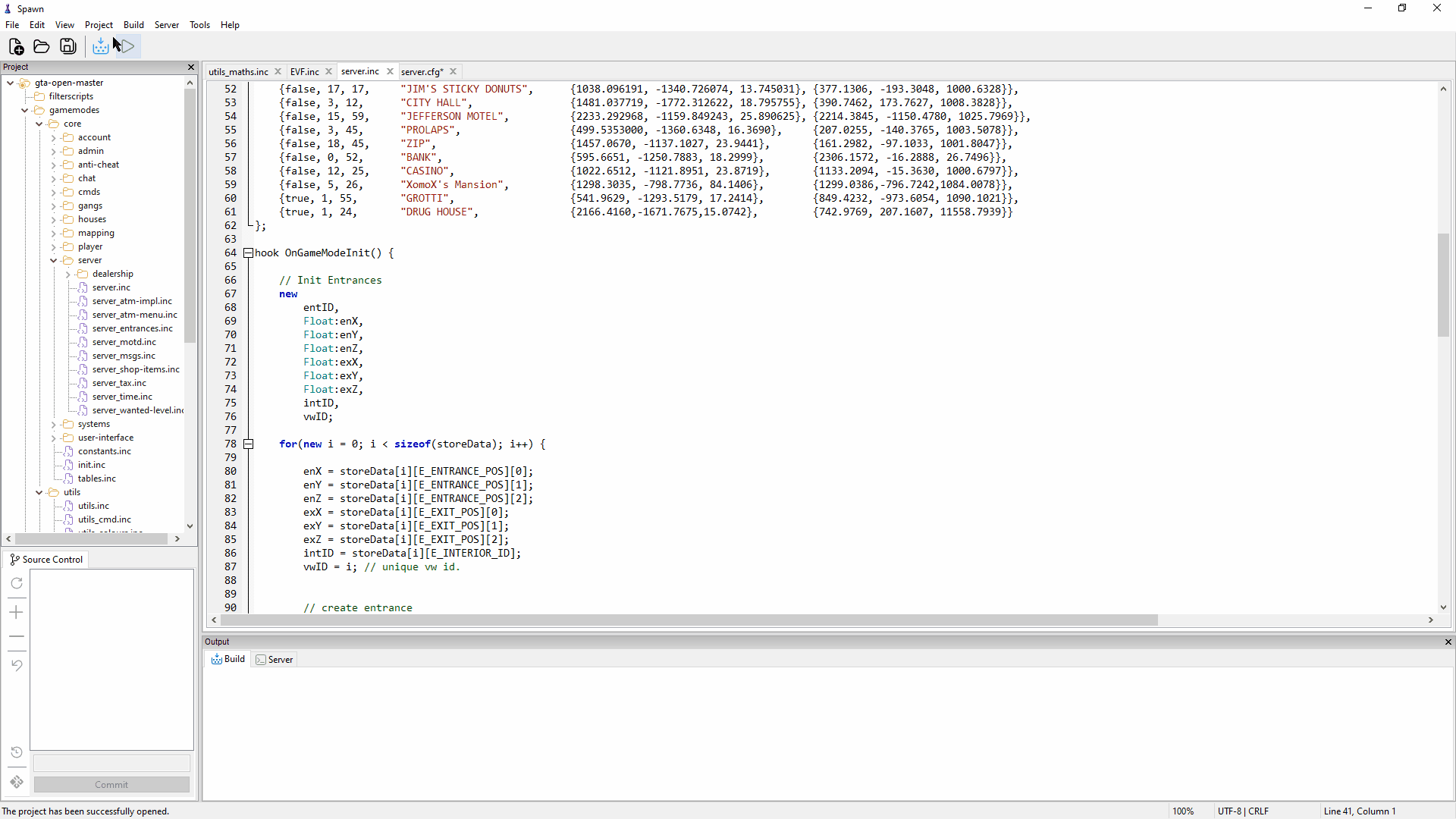Run the server with play icon

(128, 47)
